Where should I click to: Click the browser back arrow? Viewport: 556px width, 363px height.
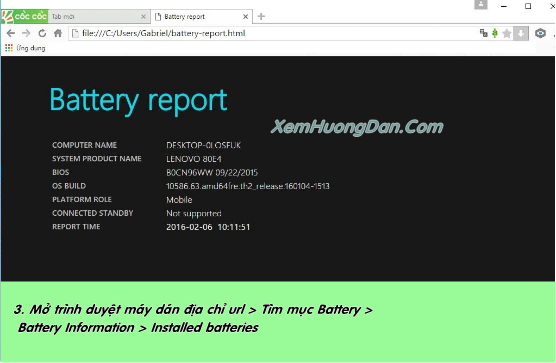pyautogui.click(x=11, y=33)
